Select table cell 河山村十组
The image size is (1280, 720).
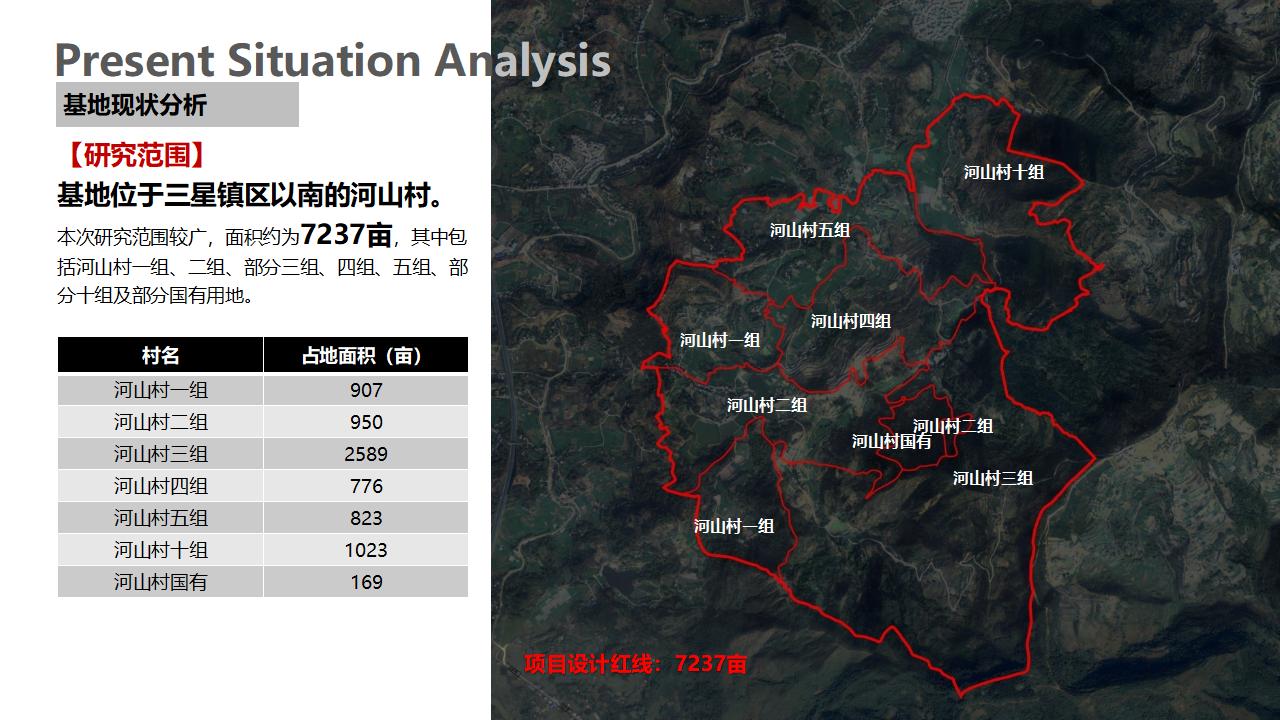coord(160,550)
